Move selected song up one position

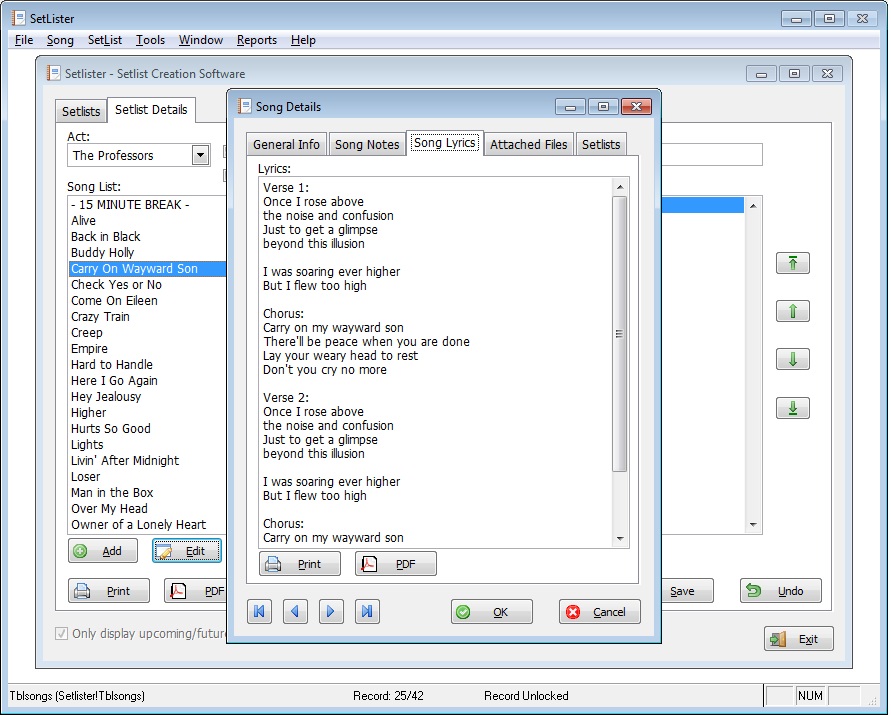tap(792, 311)
